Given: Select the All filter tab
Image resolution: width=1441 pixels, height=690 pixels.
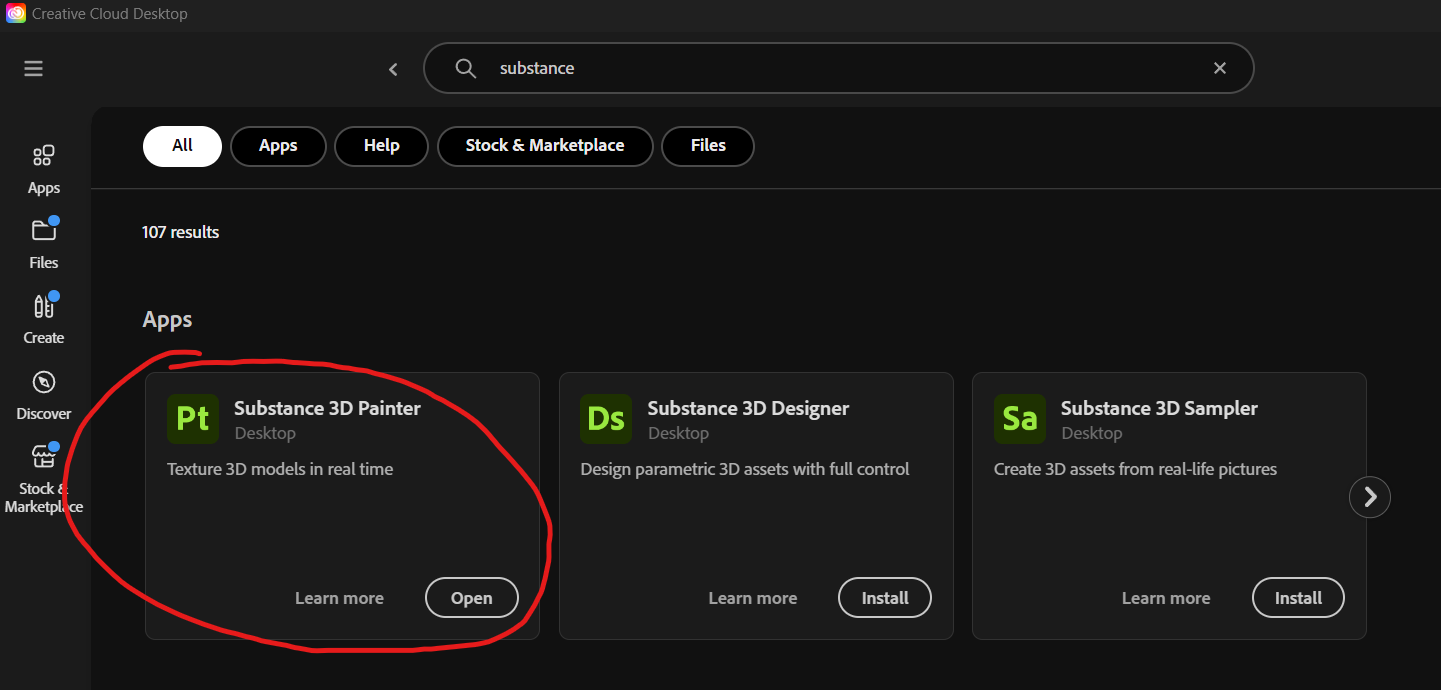Looking at the screenshot, I should pyautogui.click(x=182, y=146).
